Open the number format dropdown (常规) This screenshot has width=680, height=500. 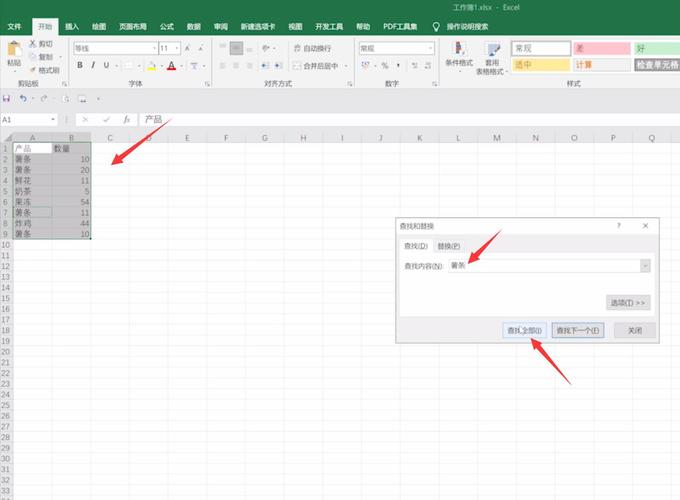click(430, 48)
